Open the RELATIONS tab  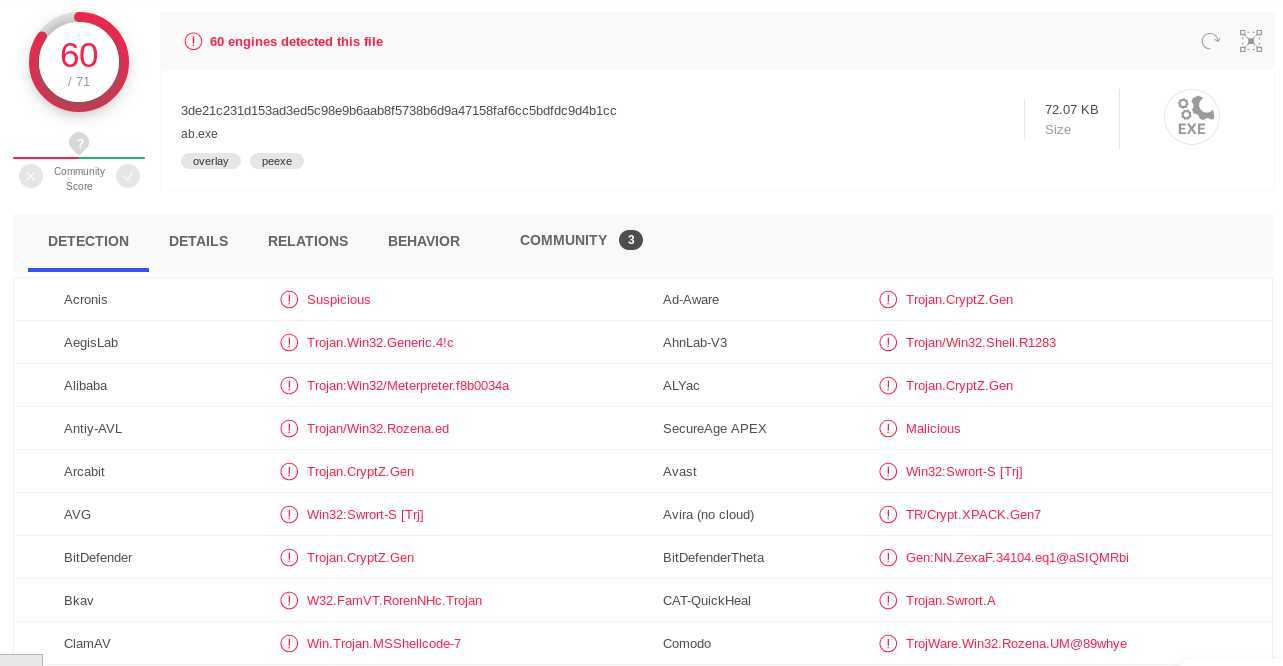tap(308, 241)
